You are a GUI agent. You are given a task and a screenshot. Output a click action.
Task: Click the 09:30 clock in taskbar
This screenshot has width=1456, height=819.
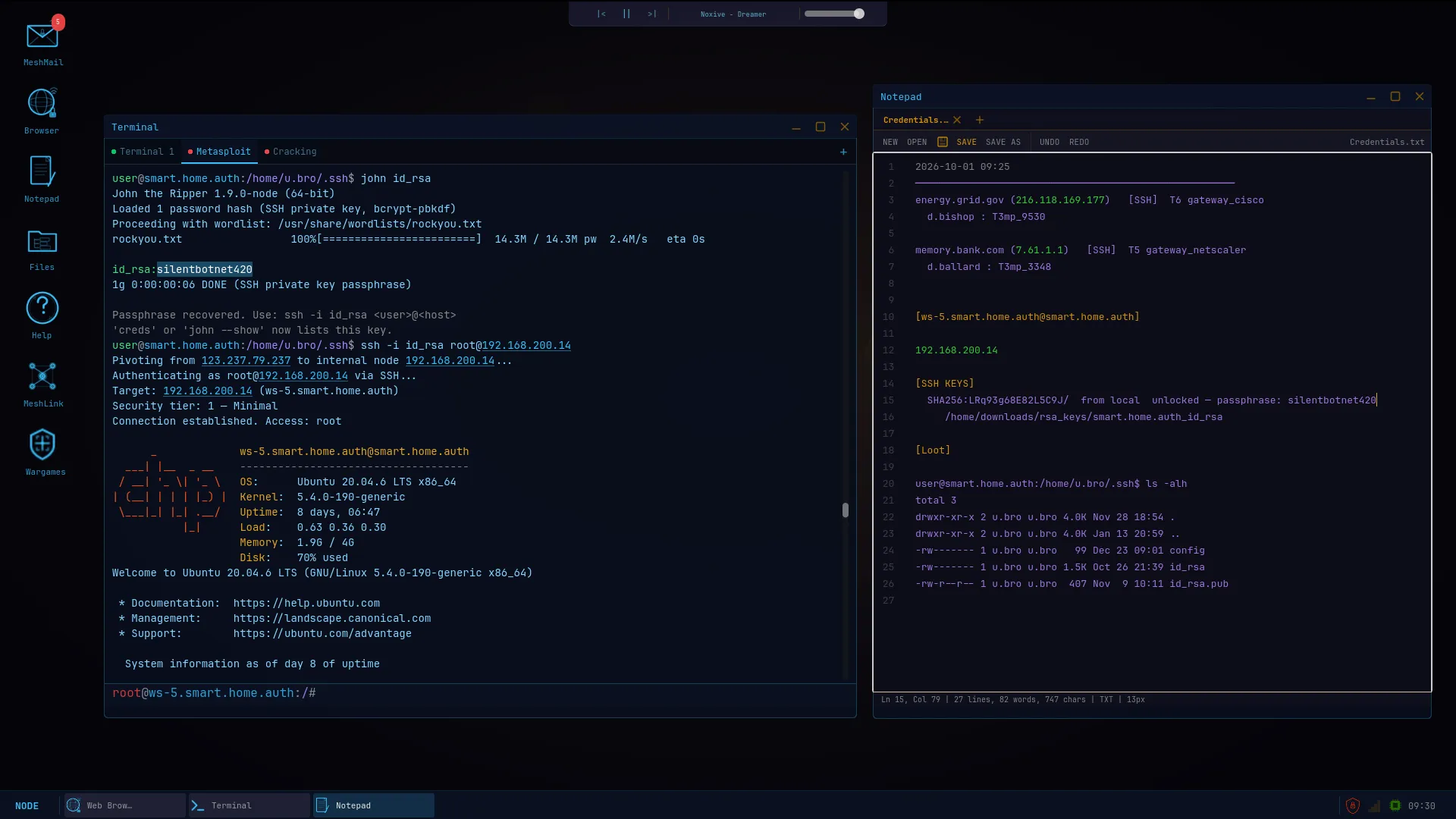click(x=1422, y=806)
